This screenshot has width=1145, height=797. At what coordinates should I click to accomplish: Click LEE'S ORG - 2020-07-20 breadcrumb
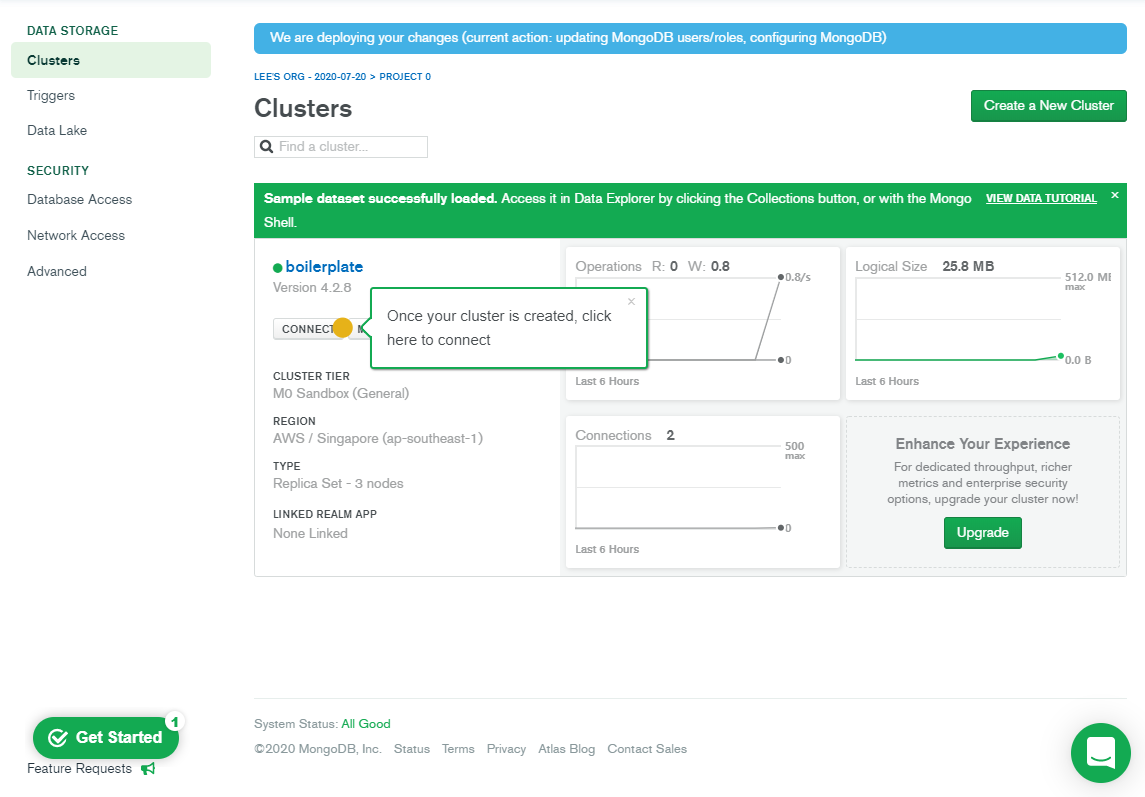click(x=310, y=77)
